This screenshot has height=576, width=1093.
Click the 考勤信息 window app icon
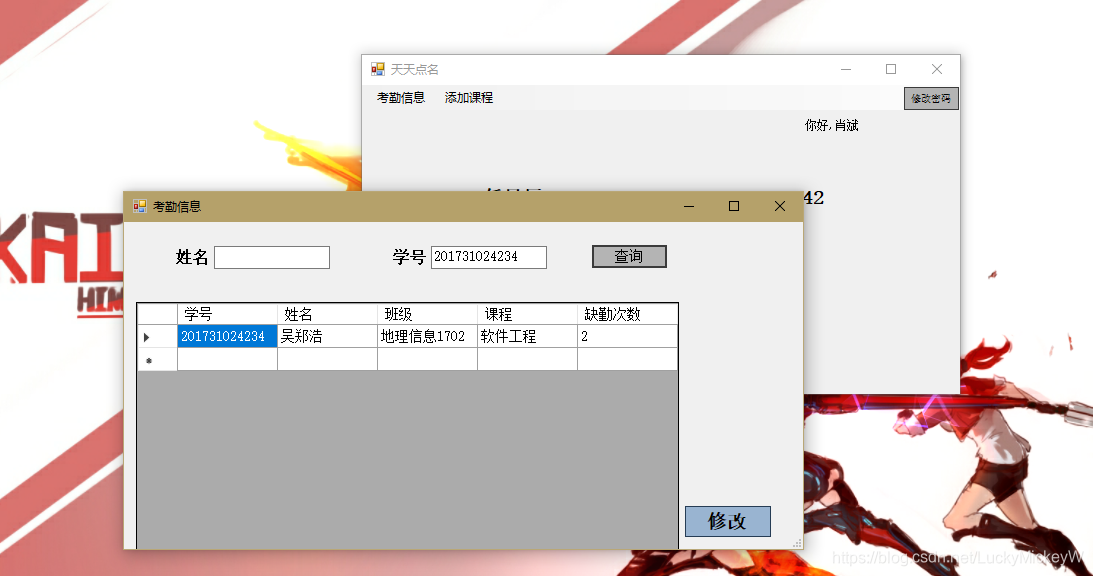click(139, 206)
